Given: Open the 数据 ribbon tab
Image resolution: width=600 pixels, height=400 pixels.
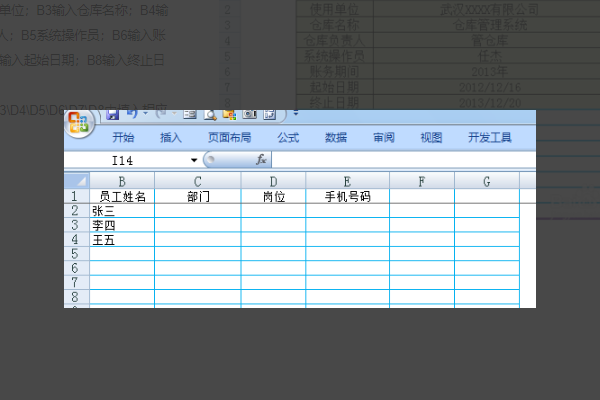Looking at the screenshot, I should (x=336, y=137).
